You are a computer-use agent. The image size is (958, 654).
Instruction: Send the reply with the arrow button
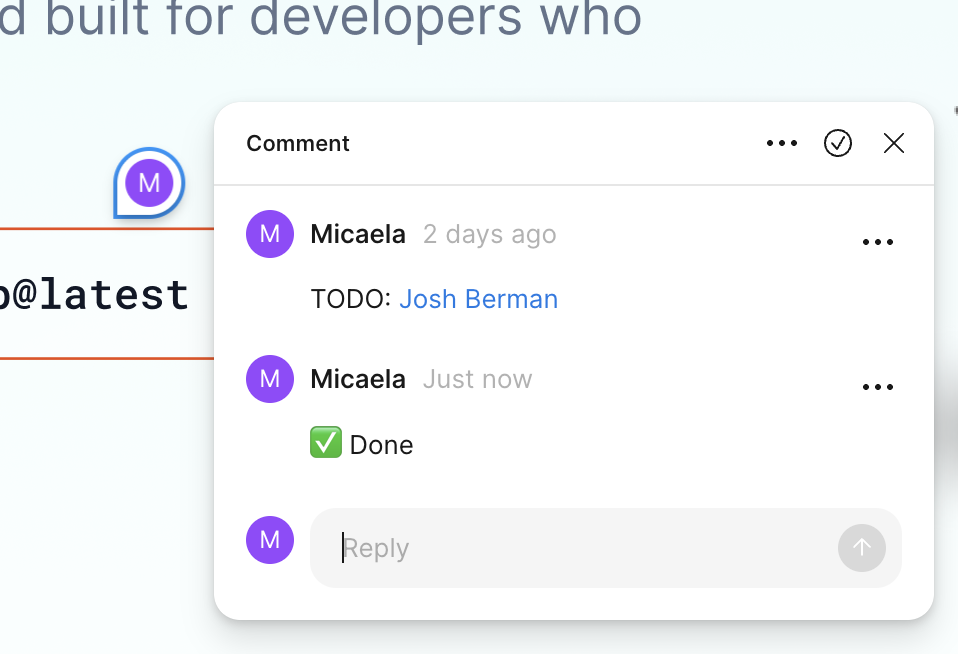click(861, 548)
